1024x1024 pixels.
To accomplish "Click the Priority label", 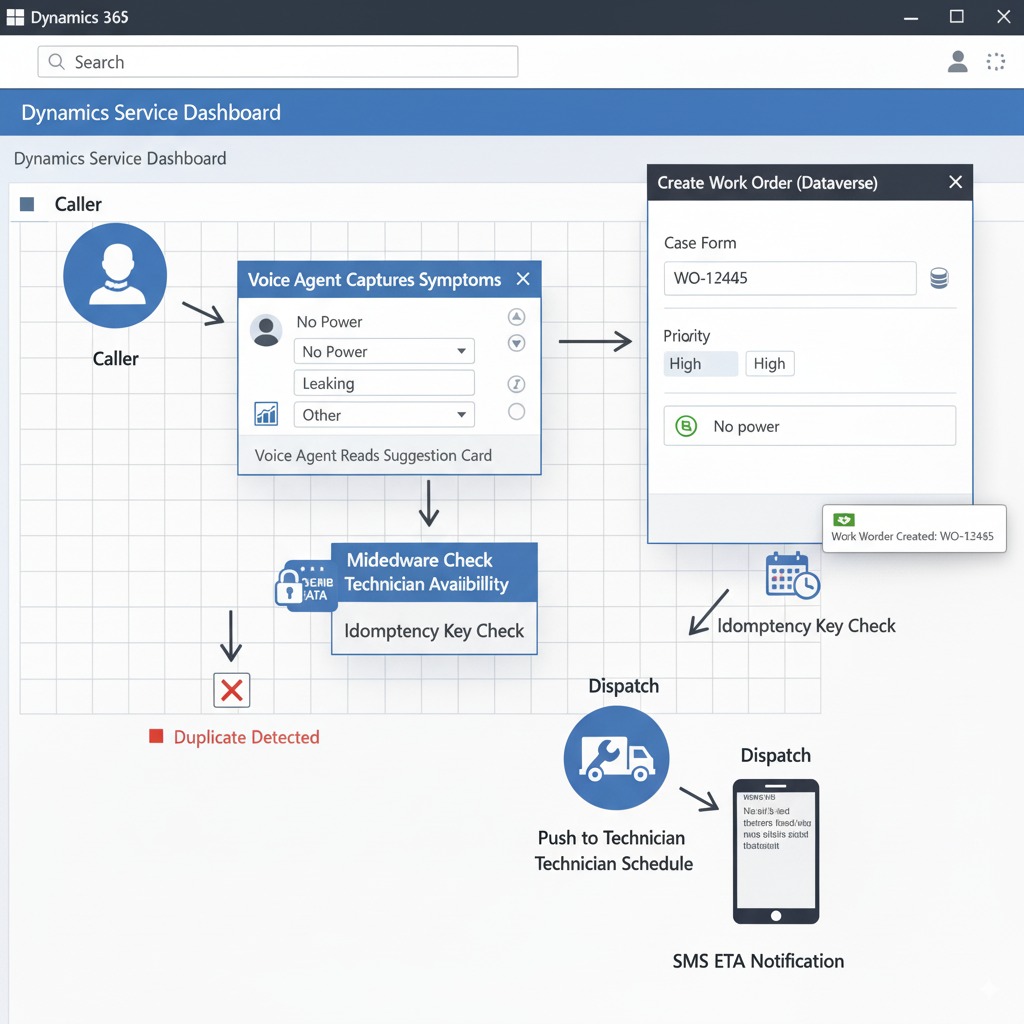I will 686,336.
